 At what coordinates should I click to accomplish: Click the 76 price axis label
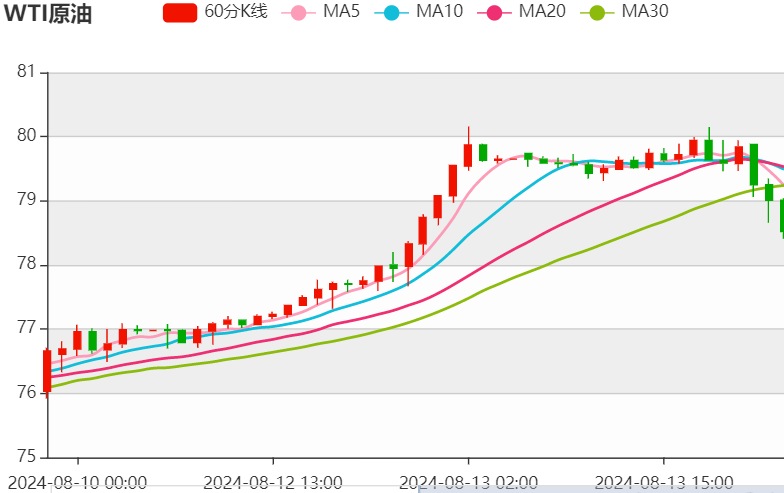[26, 392]
